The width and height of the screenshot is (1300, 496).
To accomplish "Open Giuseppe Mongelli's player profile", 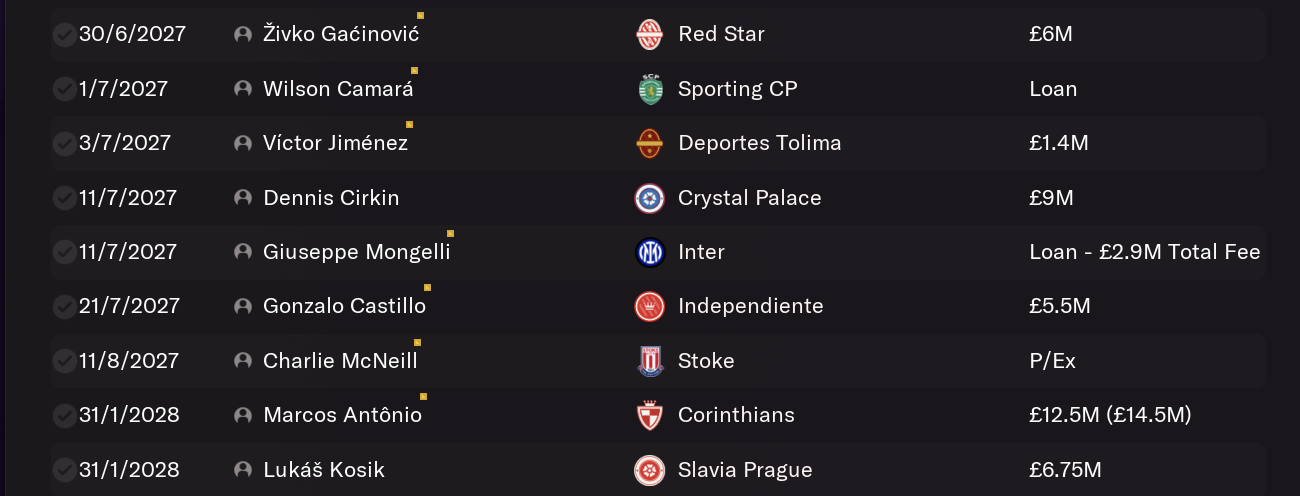I will click(357, 252).
